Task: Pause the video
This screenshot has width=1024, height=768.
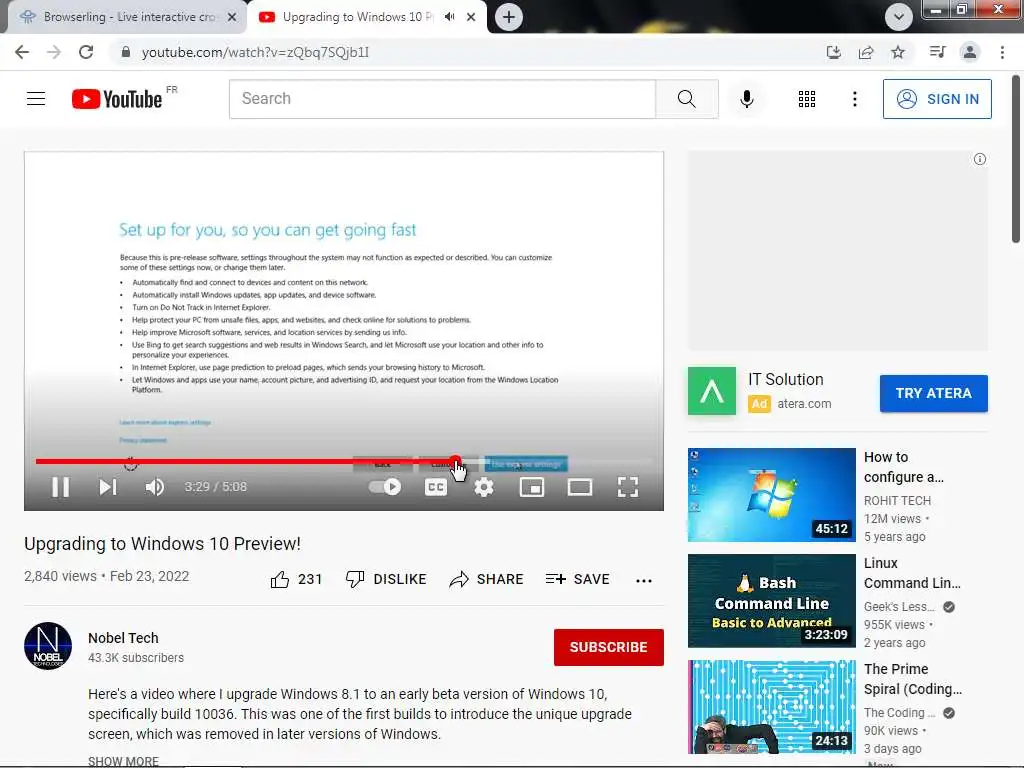Action: tap(61, 487)
